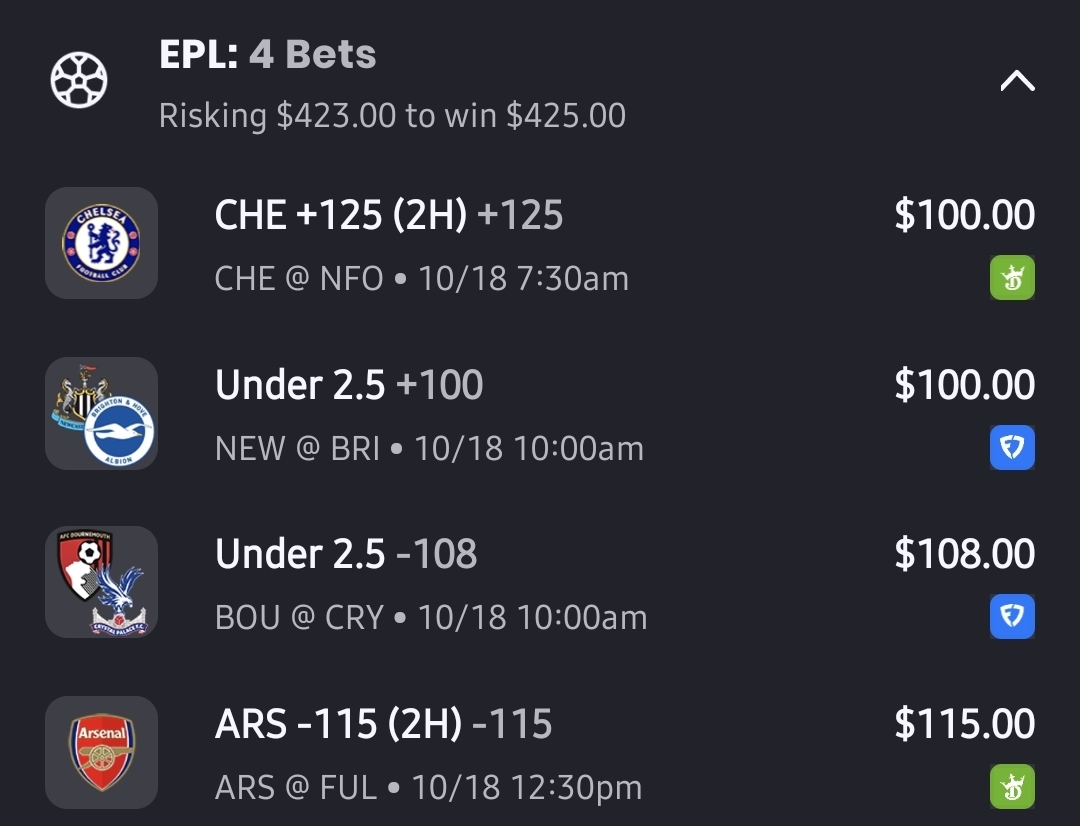Tap the $100.00 Chelsea wager amount
The height and width of the screenshot is (826, 1080).
tap(964, 216)
